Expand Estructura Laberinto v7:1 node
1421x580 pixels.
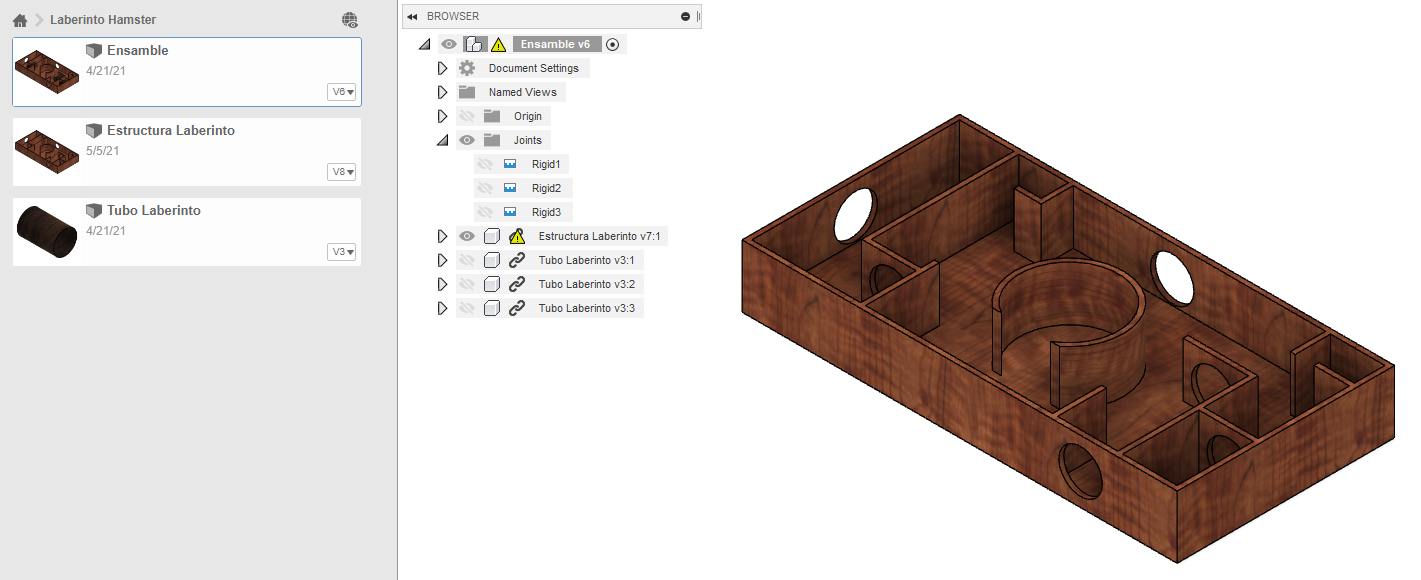pyautogui.click(x=442, y=236)
